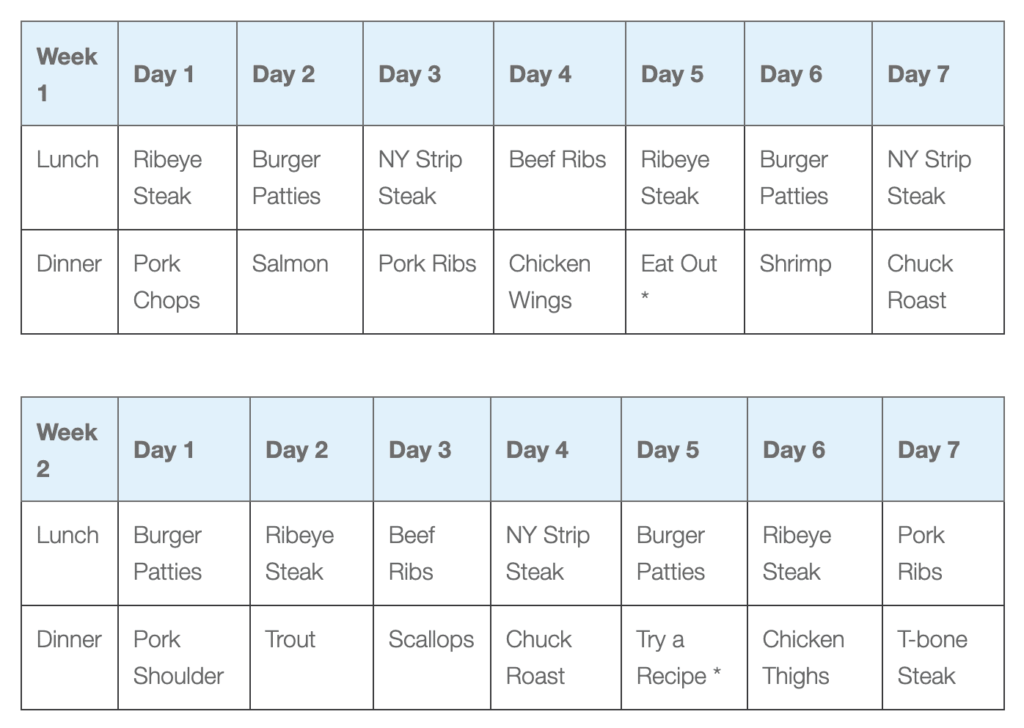The width and height of the screenshot is (1024, 728).
Task: Click the Week 2 header cell
Action: click(x=70, y=449)
